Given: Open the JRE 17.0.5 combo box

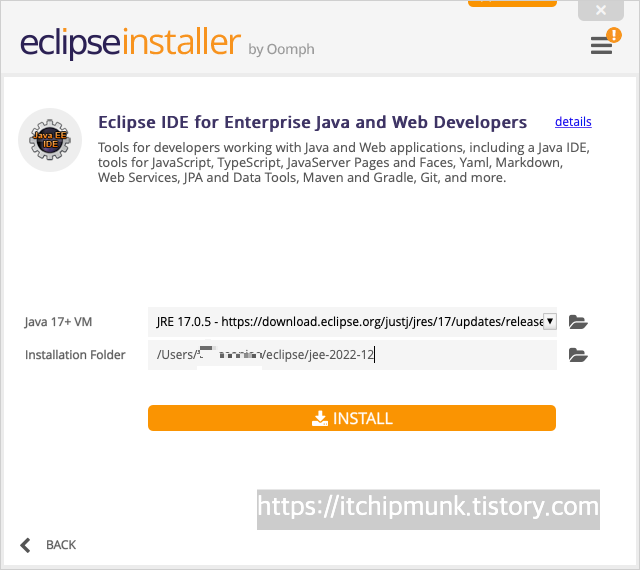Looking at the screenshot, I should click(x=352, y=322).
